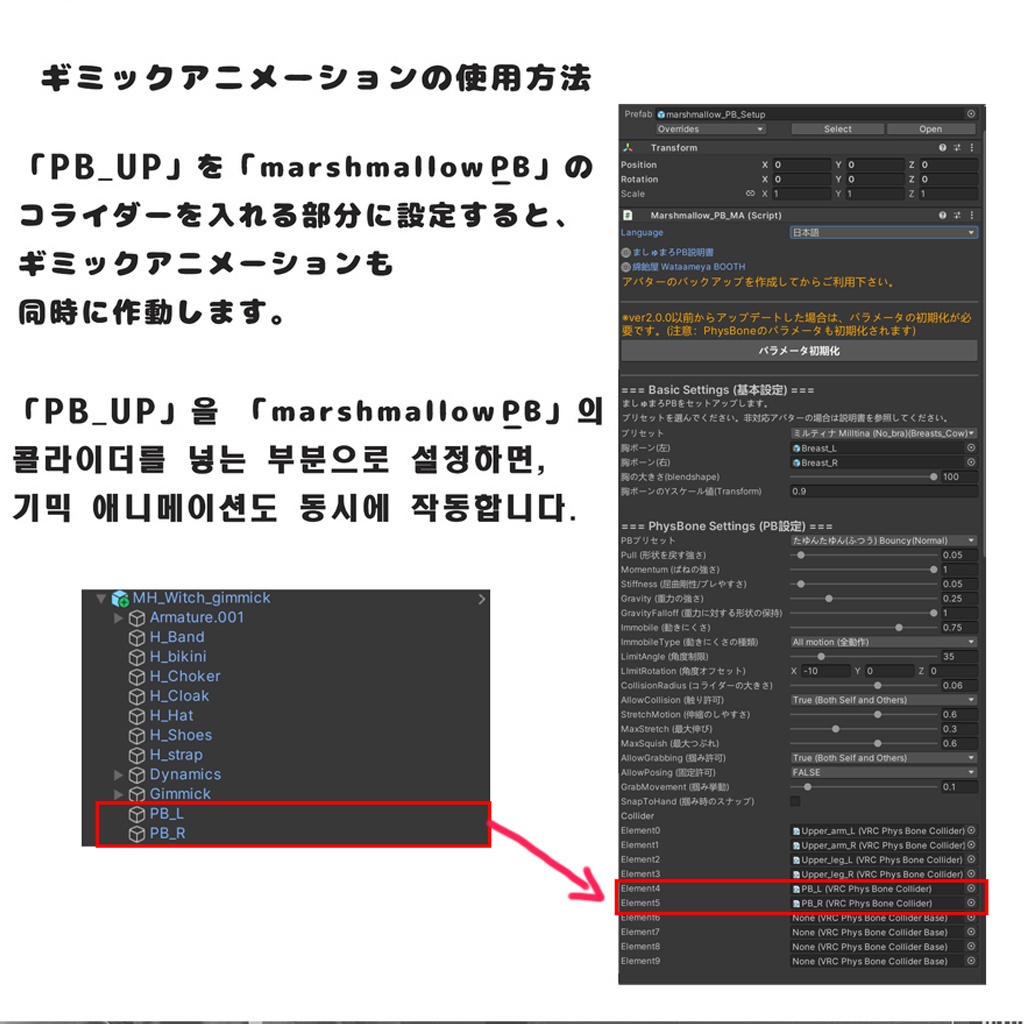
Task: Expand the Armature.001 hierarchy item
Action: point(118,618)
